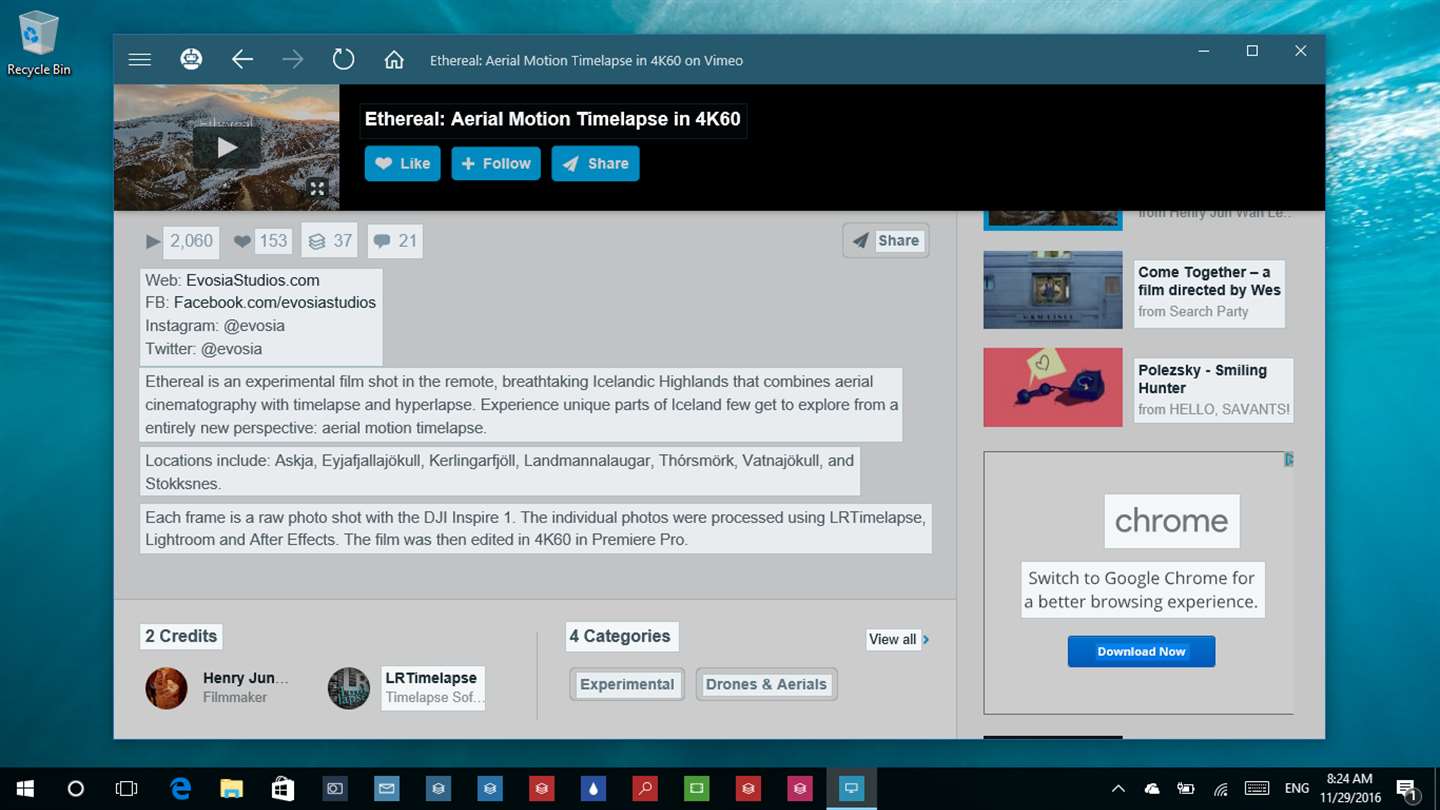Show hidden system tray icons
The image size is (1440, 810).
coord(1118,789)
